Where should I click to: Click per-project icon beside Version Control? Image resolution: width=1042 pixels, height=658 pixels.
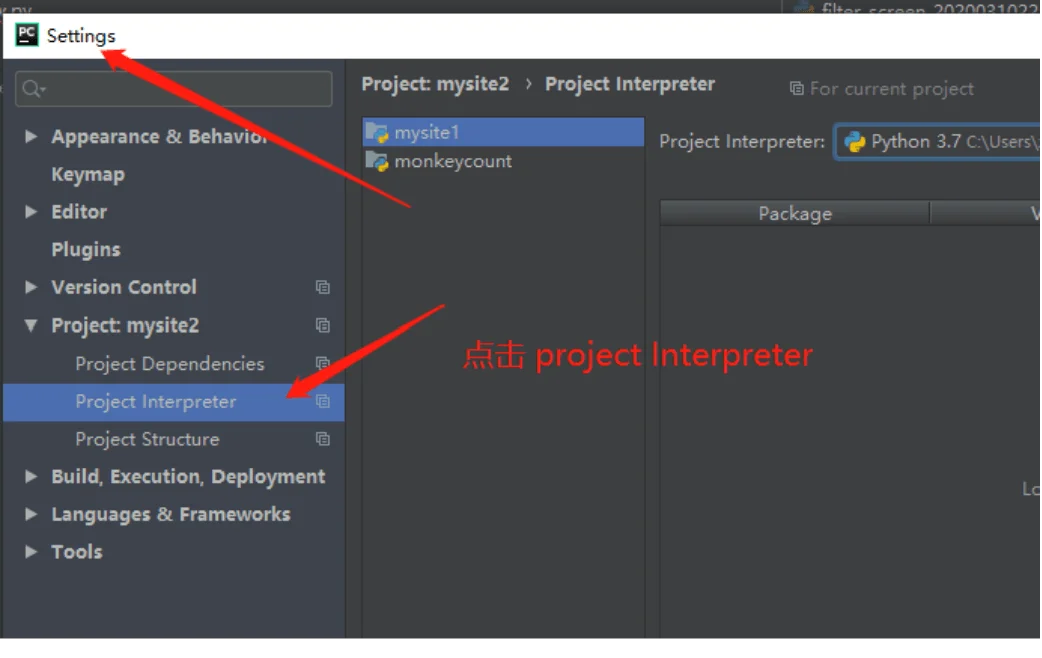322,287
